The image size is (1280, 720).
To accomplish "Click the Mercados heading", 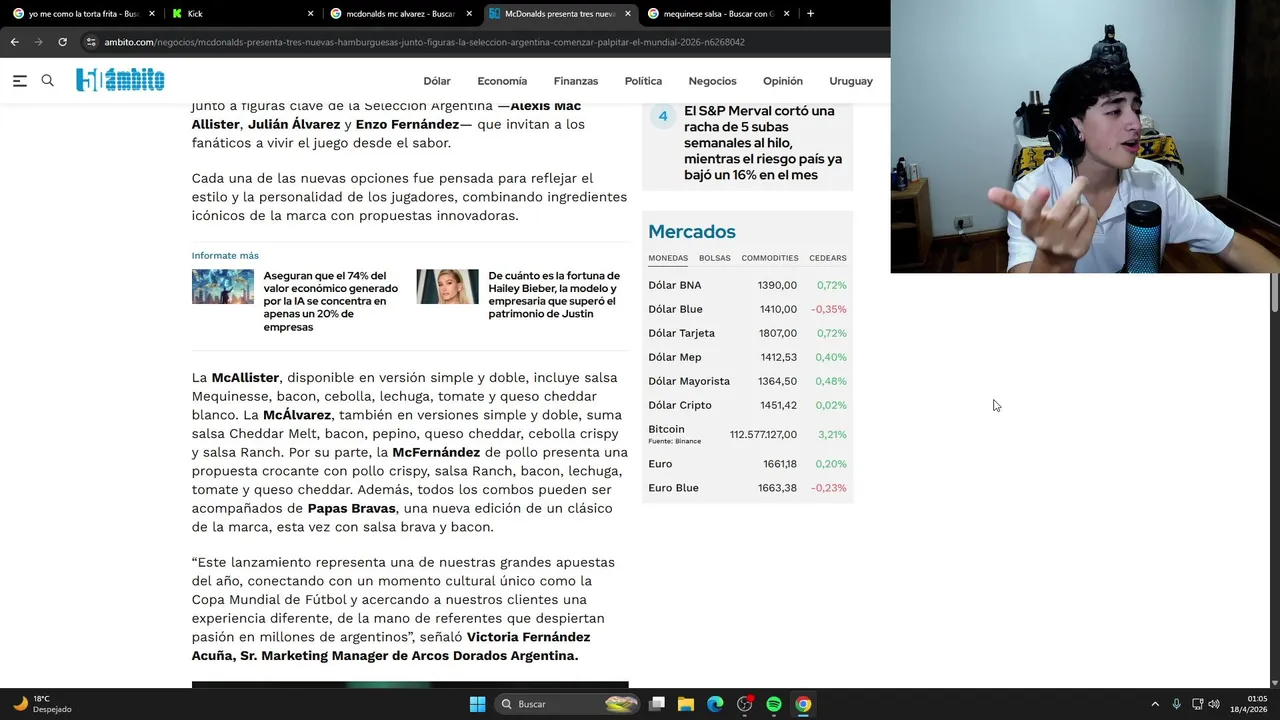I will click(692, 232).
